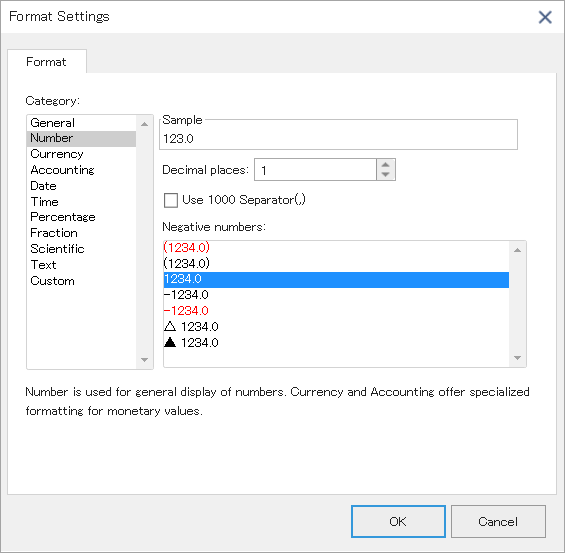Switch to the Format tab
The image size is (565, 553).
[x=46, y=62]
